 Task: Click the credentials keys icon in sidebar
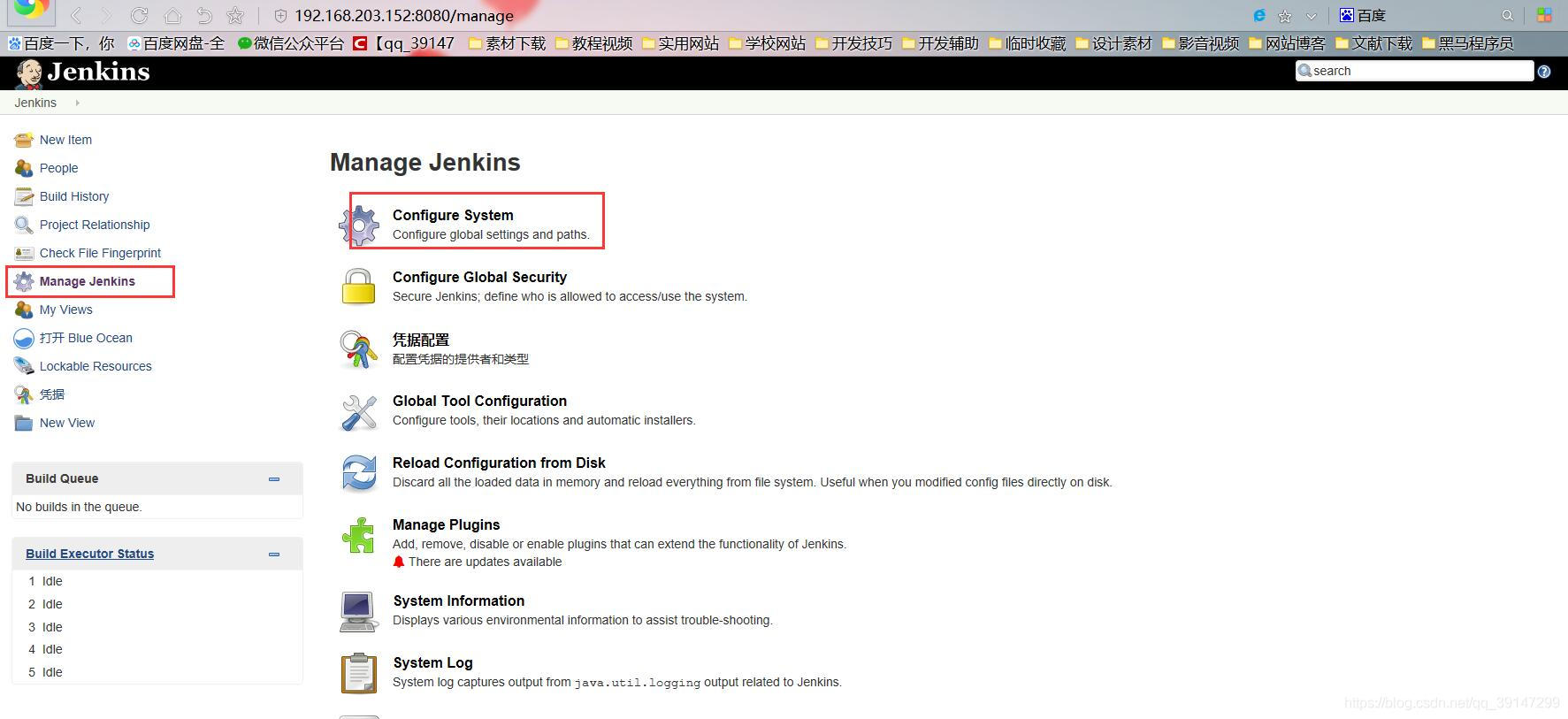24,394
